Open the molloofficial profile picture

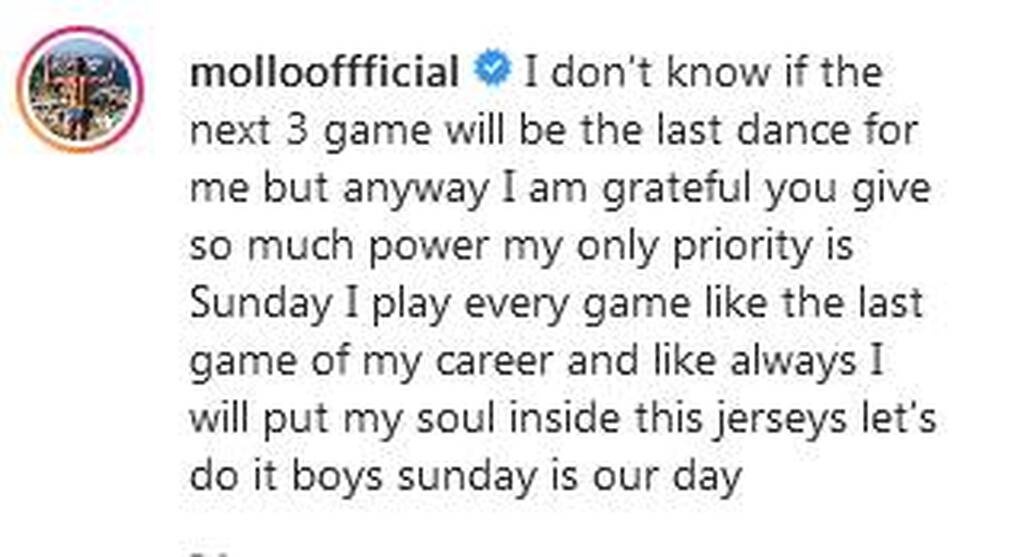tap(80, 90)
